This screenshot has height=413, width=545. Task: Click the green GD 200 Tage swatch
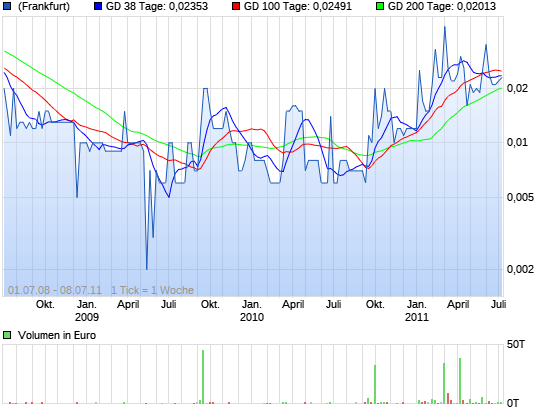(x=380, y=6)
